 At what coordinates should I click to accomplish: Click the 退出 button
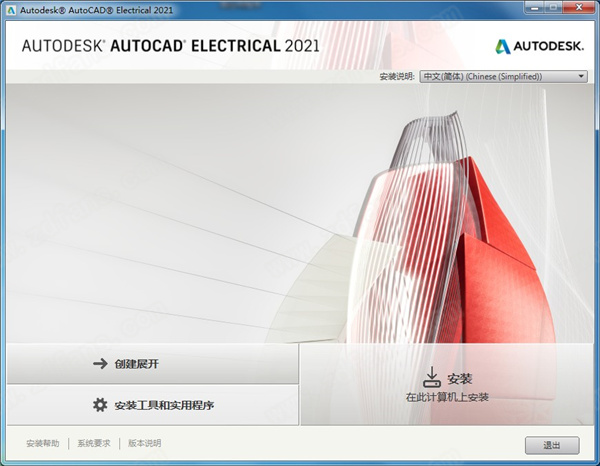click(552, 445)
